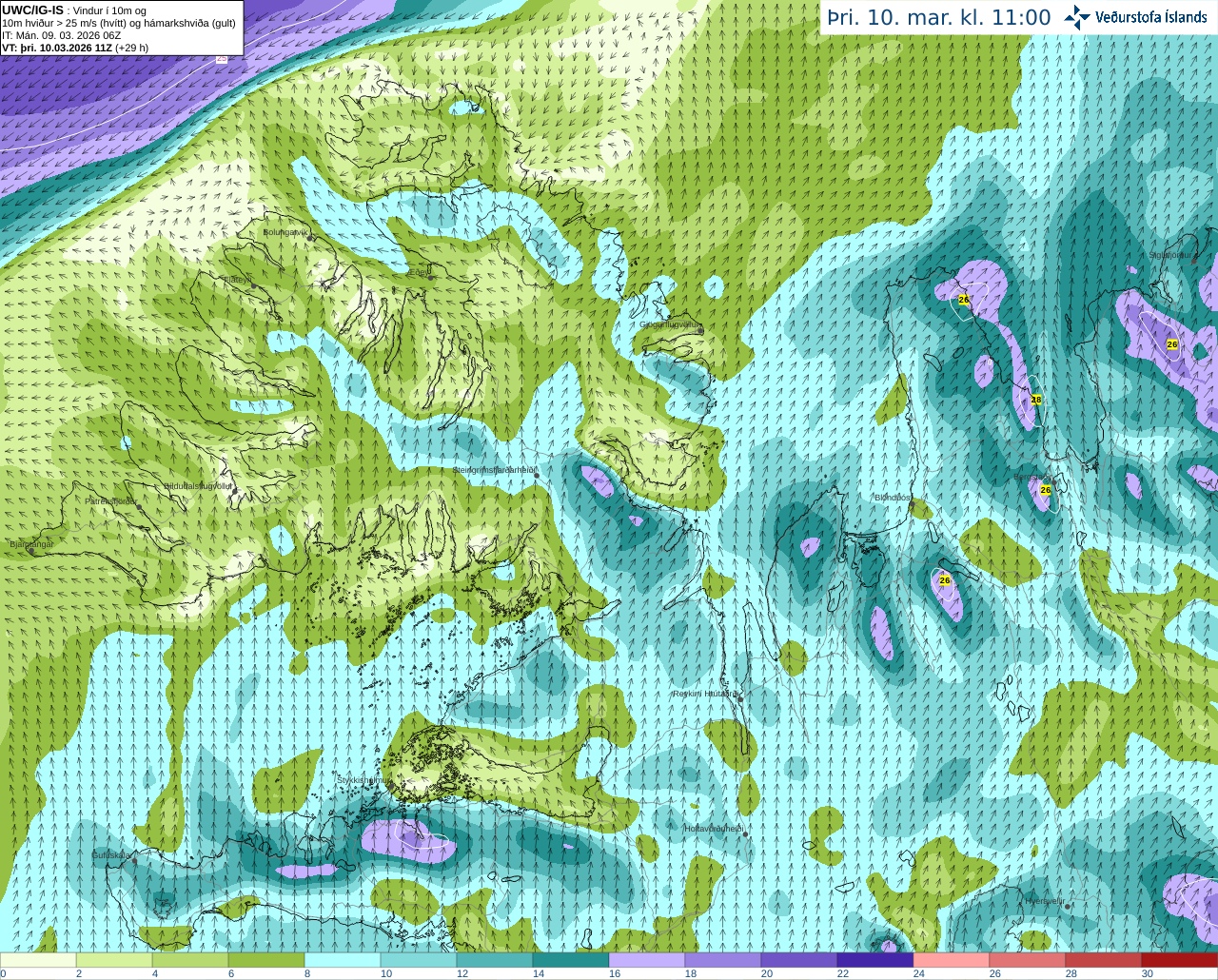Click the Flateyri station label

pyautogui.click(x=236, y=280)
